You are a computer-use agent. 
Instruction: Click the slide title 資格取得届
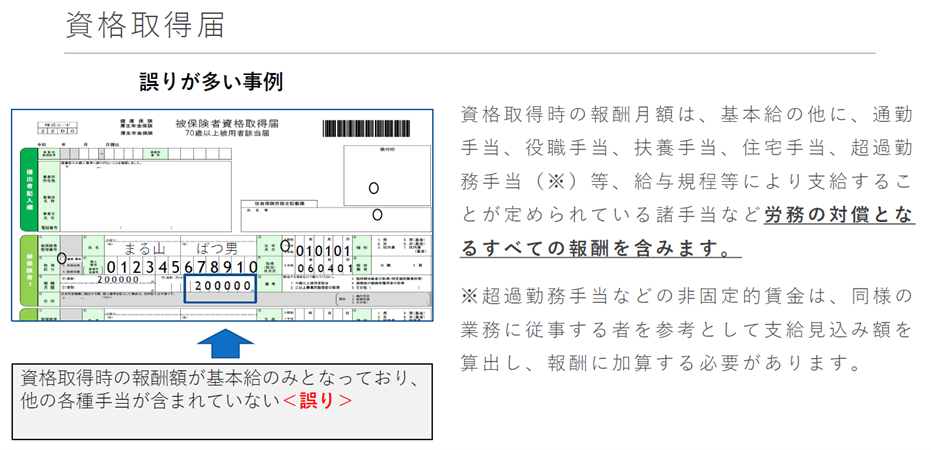tap(145, 25)
